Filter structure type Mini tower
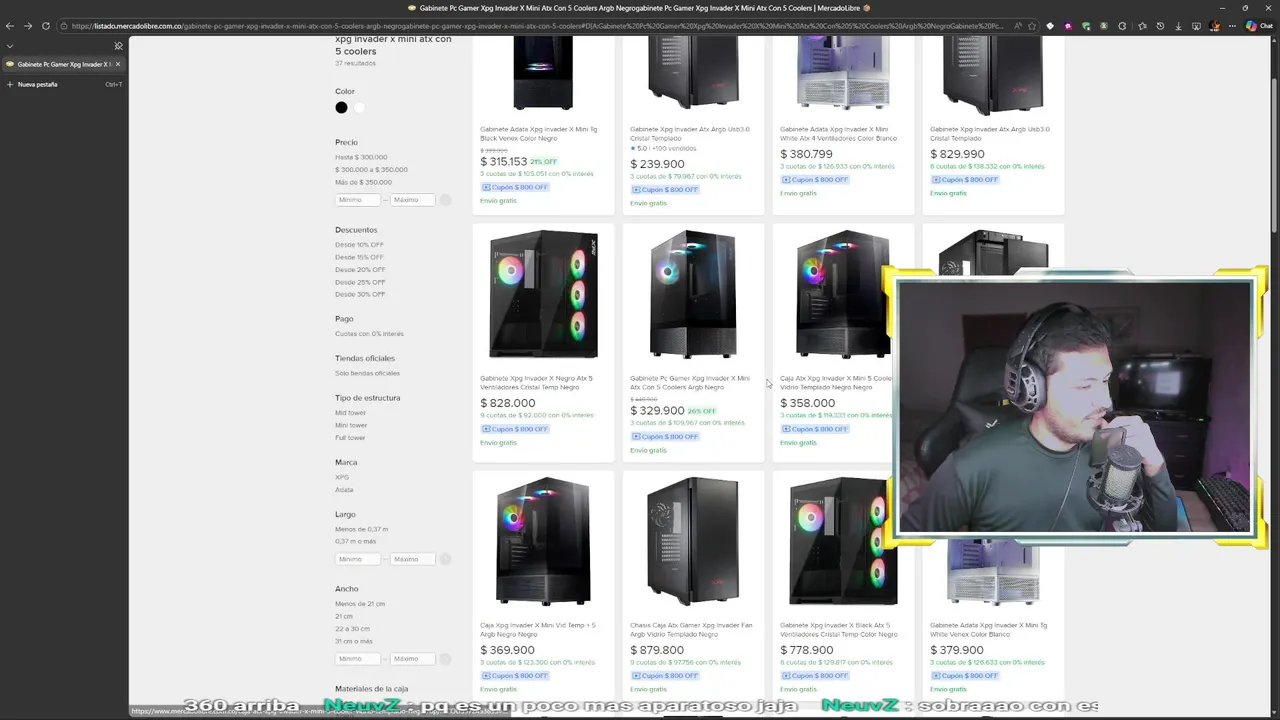This screenshot has height=720, width=1280. pyautogui.click(x=351, y=425)
